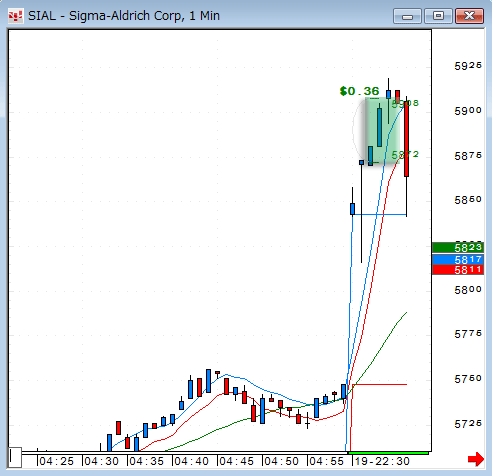The height and width of the screenshot is (476, 492).
Task: Click the 5872 trade label
Action: (405, 154)
